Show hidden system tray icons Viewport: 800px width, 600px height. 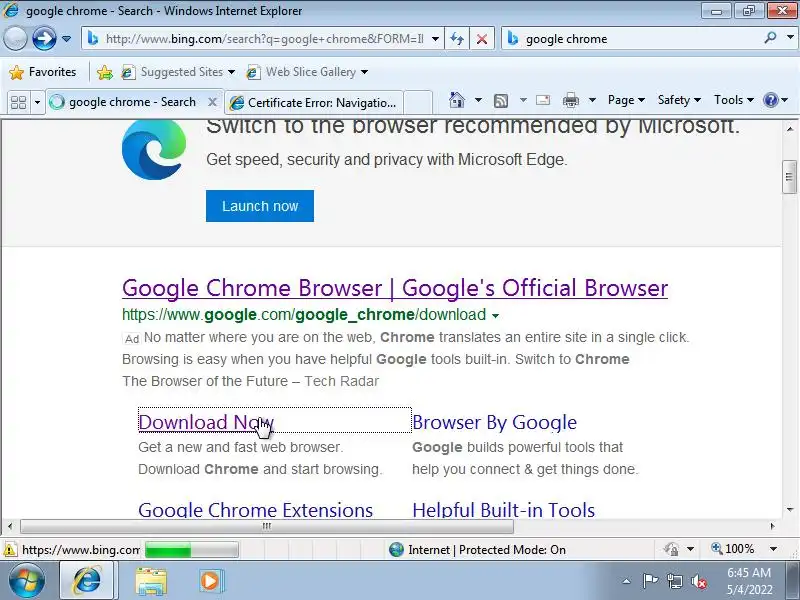tap(627, 581)
